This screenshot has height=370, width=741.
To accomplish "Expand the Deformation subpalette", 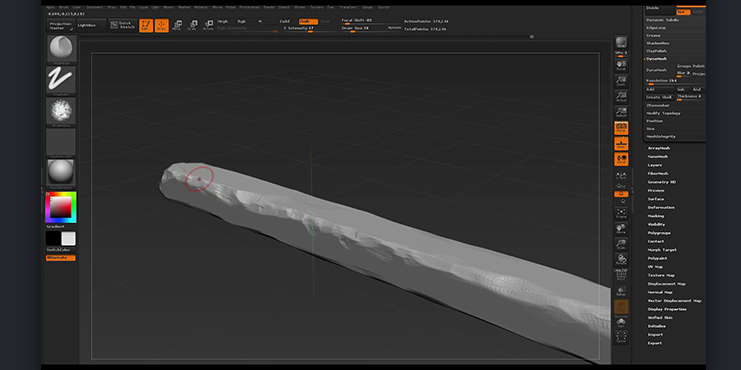I will click(661, 207).
